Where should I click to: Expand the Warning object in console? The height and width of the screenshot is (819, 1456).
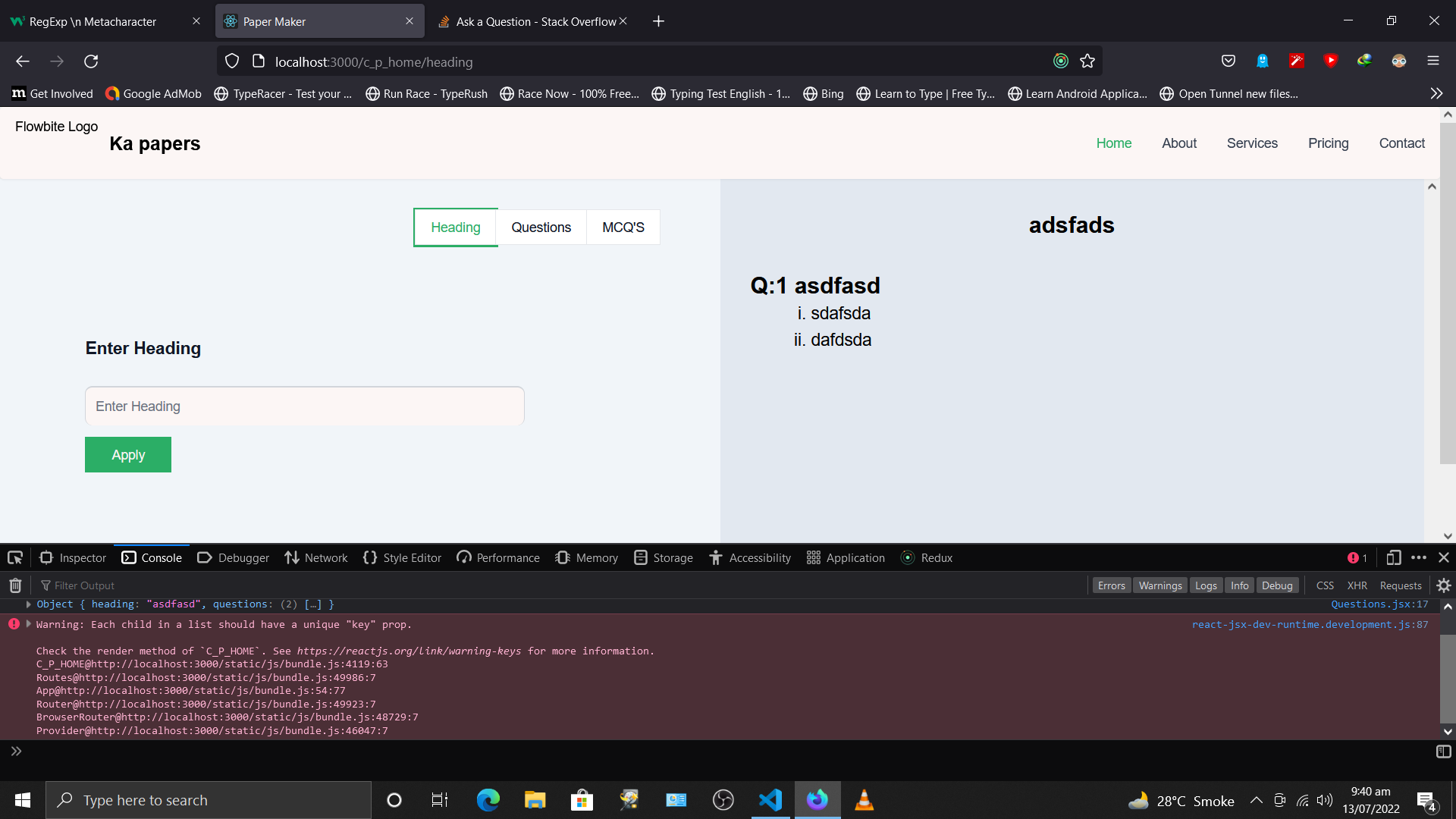click(x=27, y=624)
